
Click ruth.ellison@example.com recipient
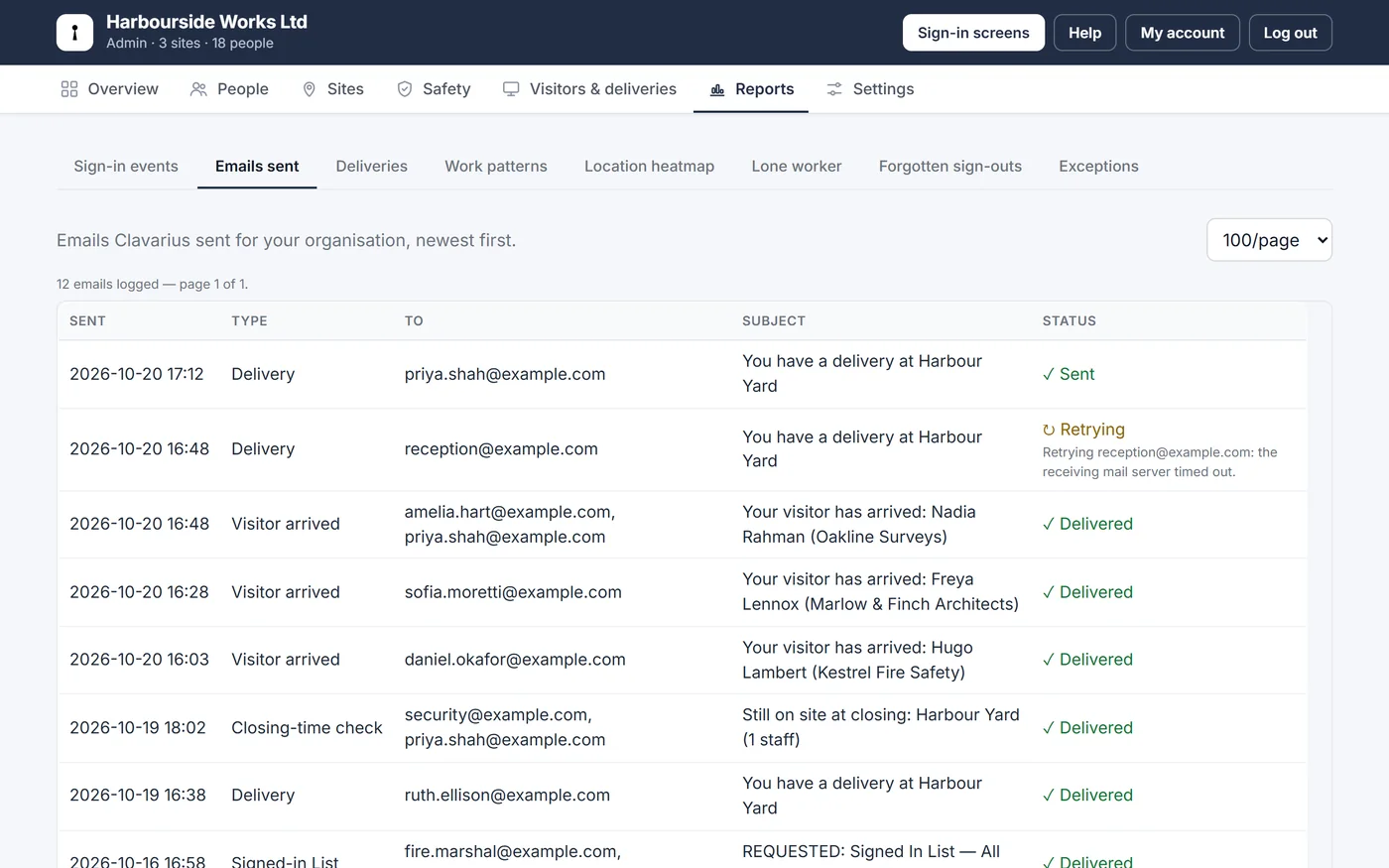[x=507, y=796]
